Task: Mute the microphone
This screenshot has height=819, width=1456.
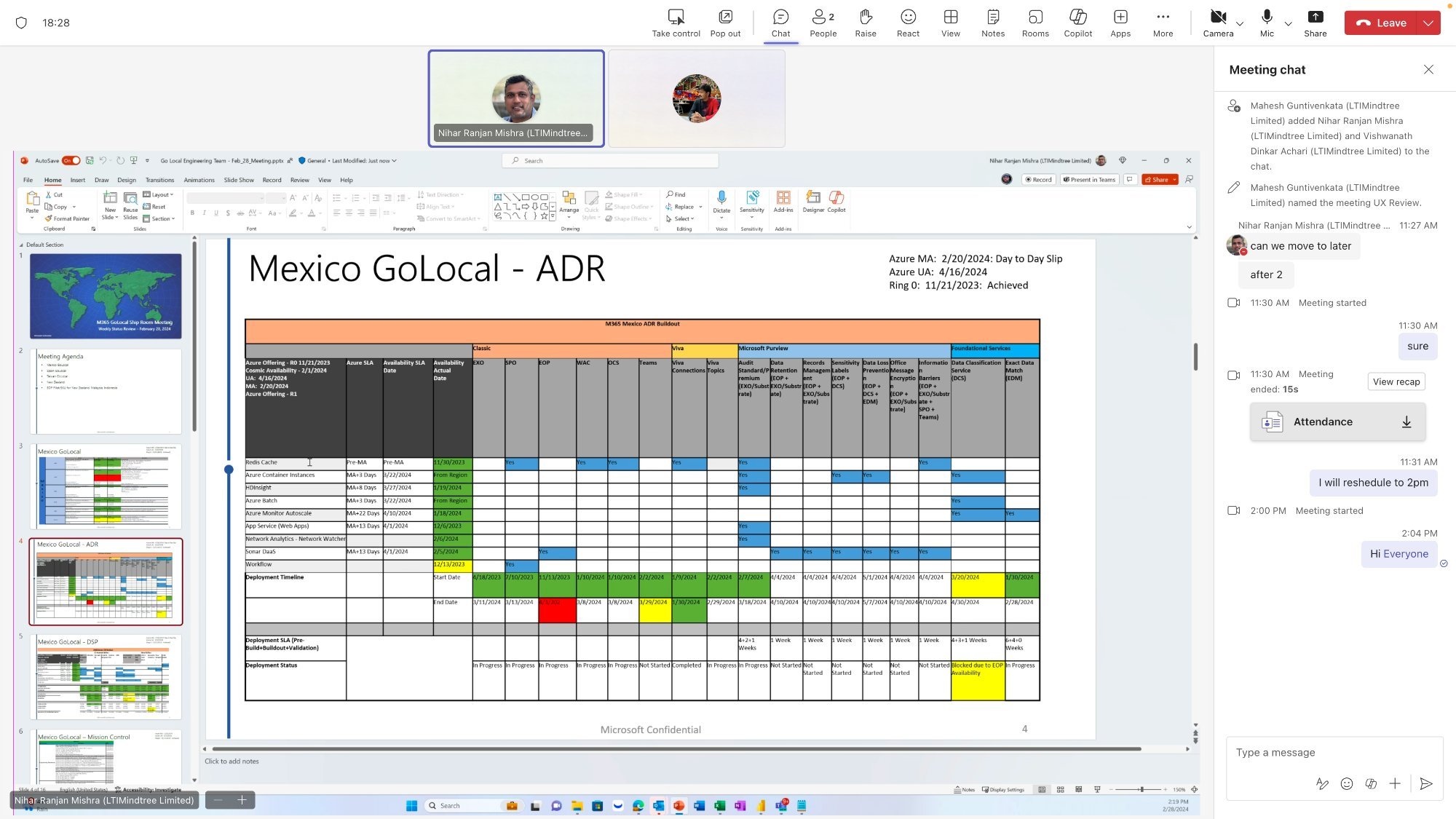Action: [1267, 22]
